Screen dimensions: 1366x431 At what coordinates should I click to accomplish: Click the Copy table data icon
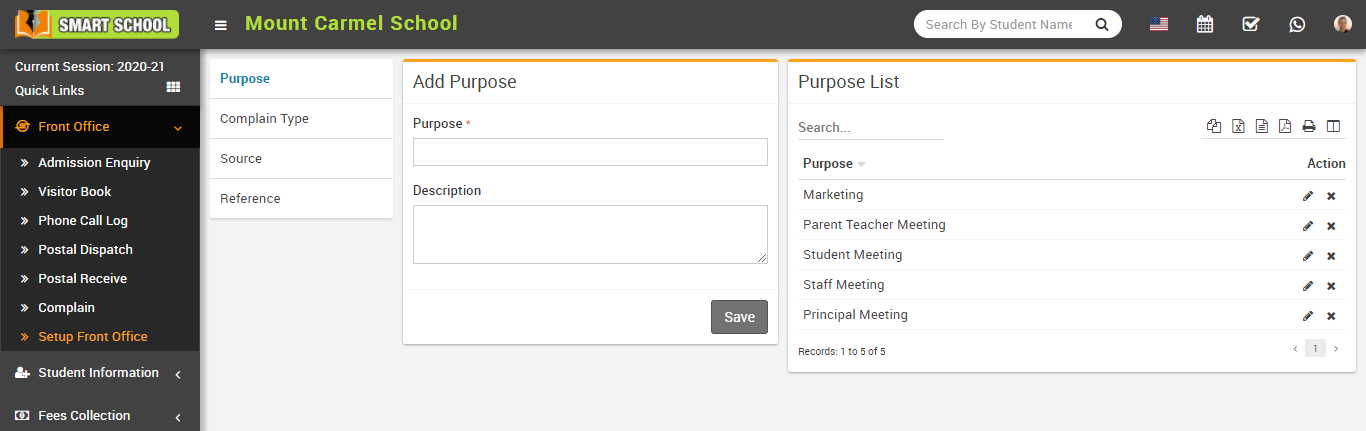tap(1214, 126)
